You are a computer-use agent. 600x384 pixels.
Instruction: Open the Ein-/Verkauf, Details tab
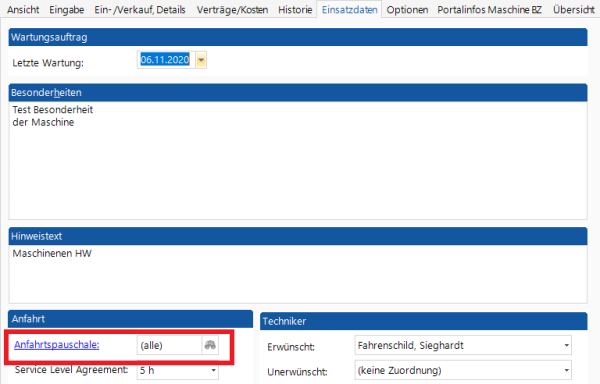tap(140, 10)
